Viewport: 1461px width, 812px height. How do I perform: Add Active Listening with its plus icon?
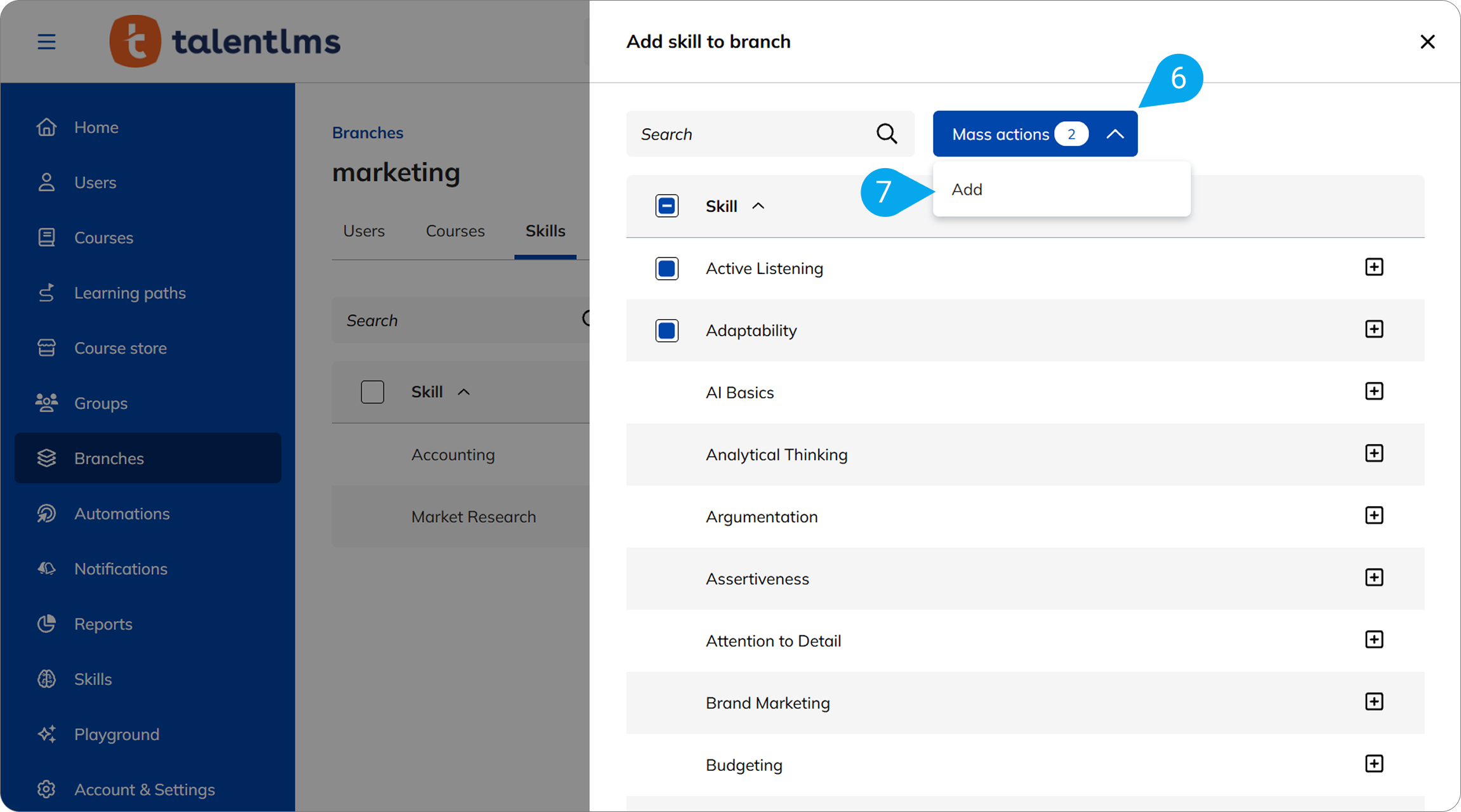[x=1374, y=267]
